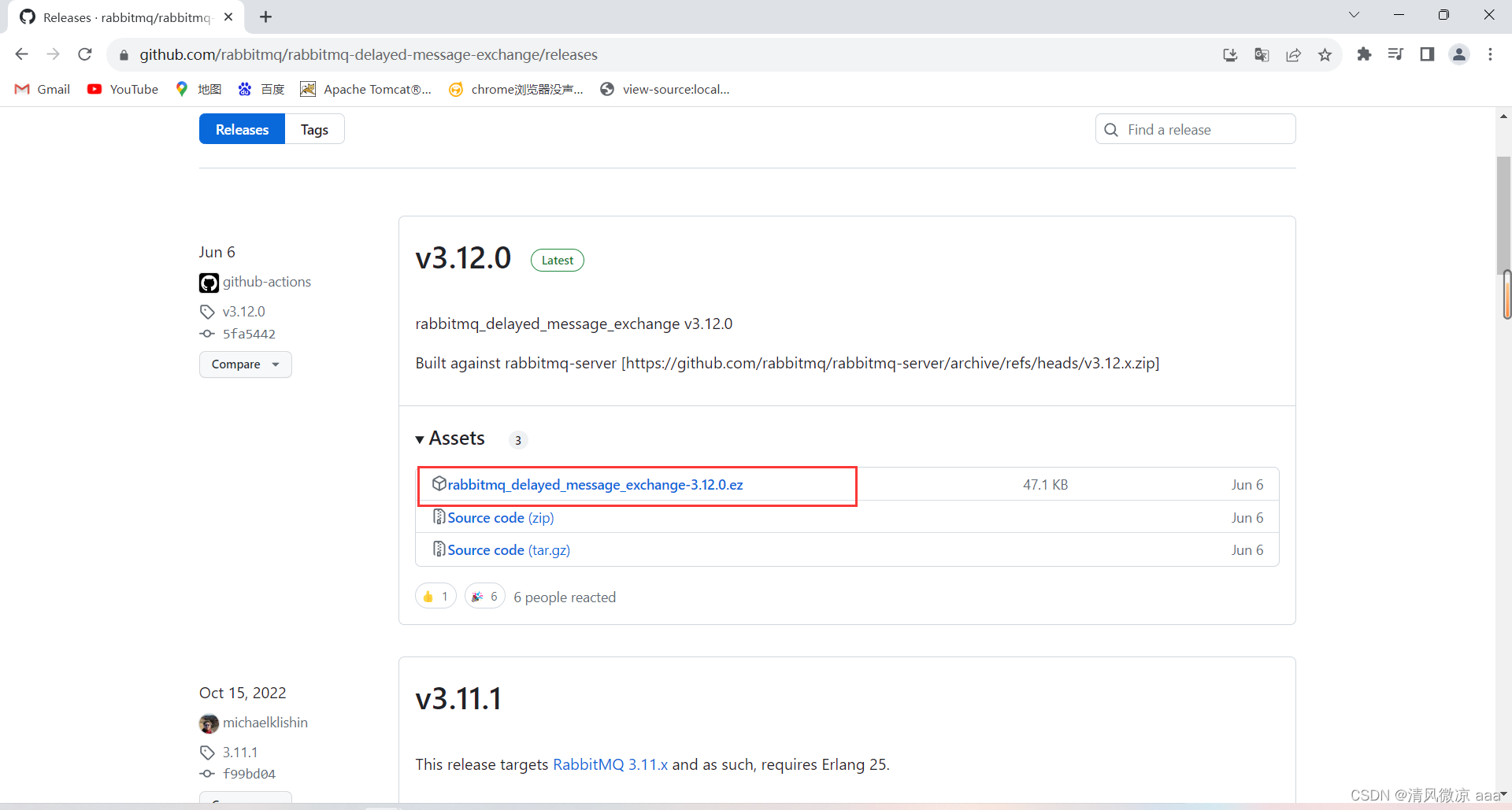
Task: Click the browser forward arrow
Action: [x=53, y=54]
